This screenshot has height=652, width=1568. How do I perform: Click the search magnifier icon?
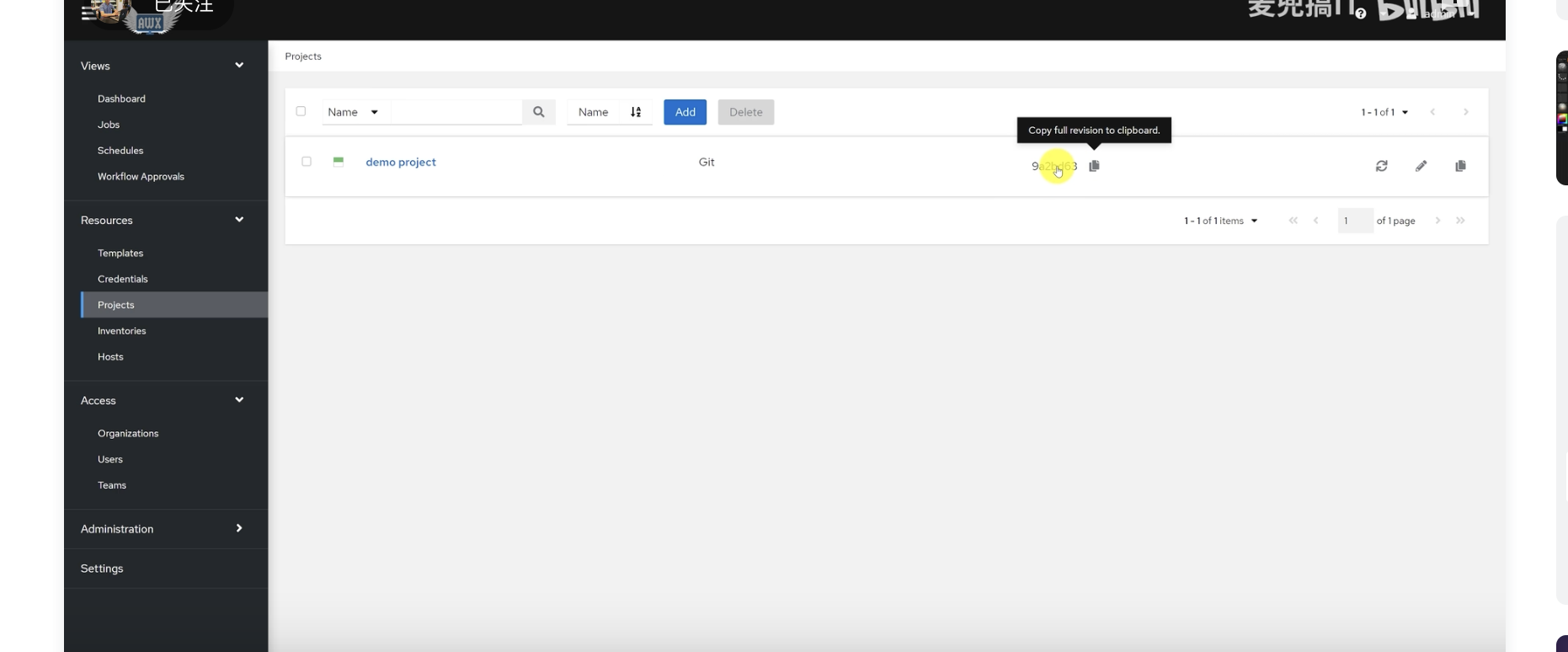click(x=539, y=112)
